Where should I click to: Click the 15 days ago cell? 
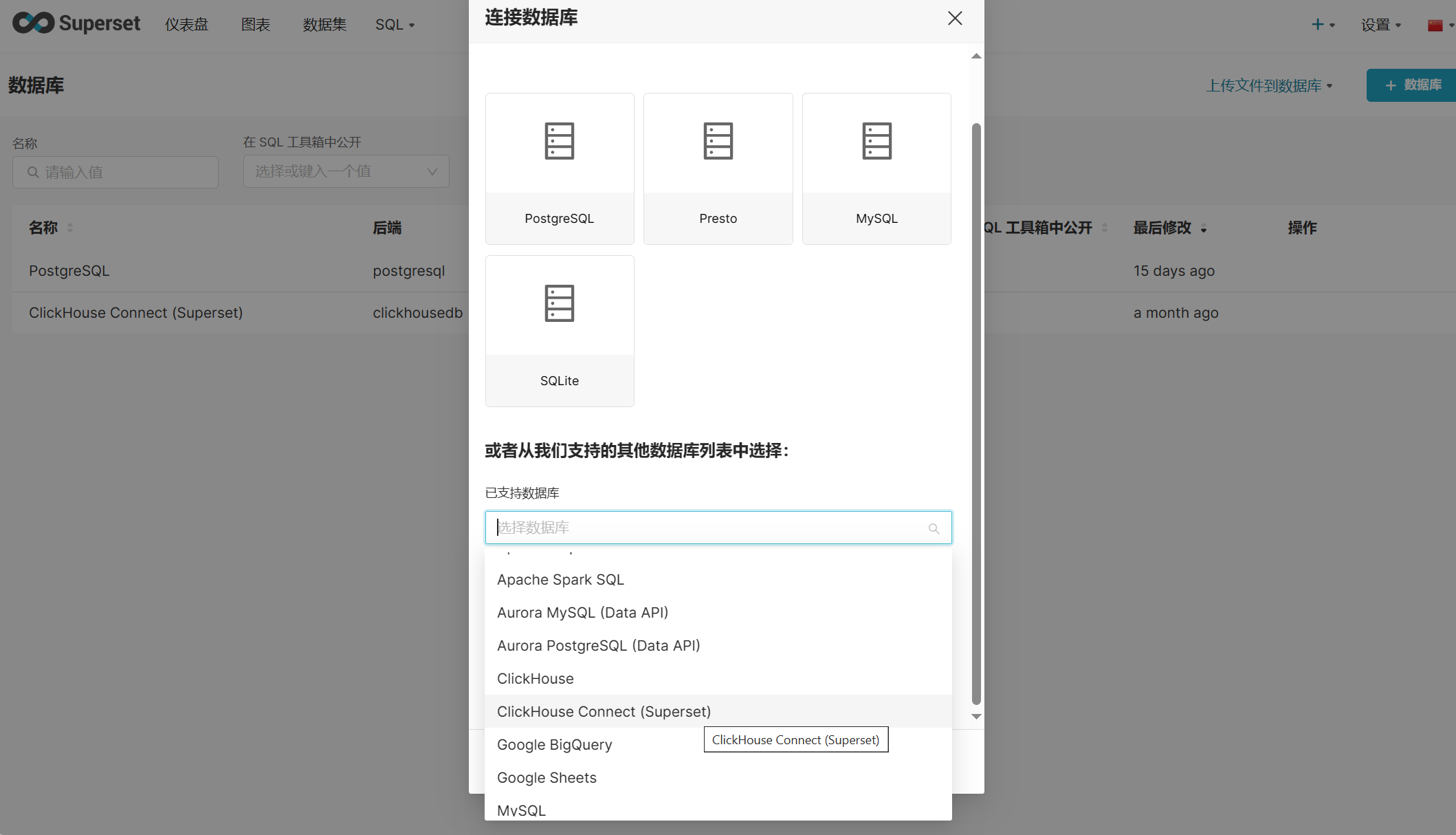click(x=1174, y=271)
